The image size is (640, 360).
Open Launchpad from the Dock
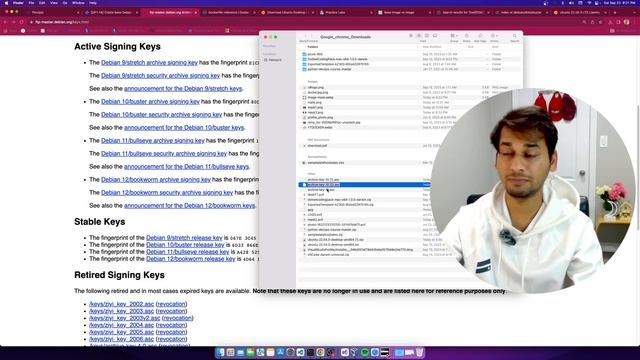tap(230, 352)
